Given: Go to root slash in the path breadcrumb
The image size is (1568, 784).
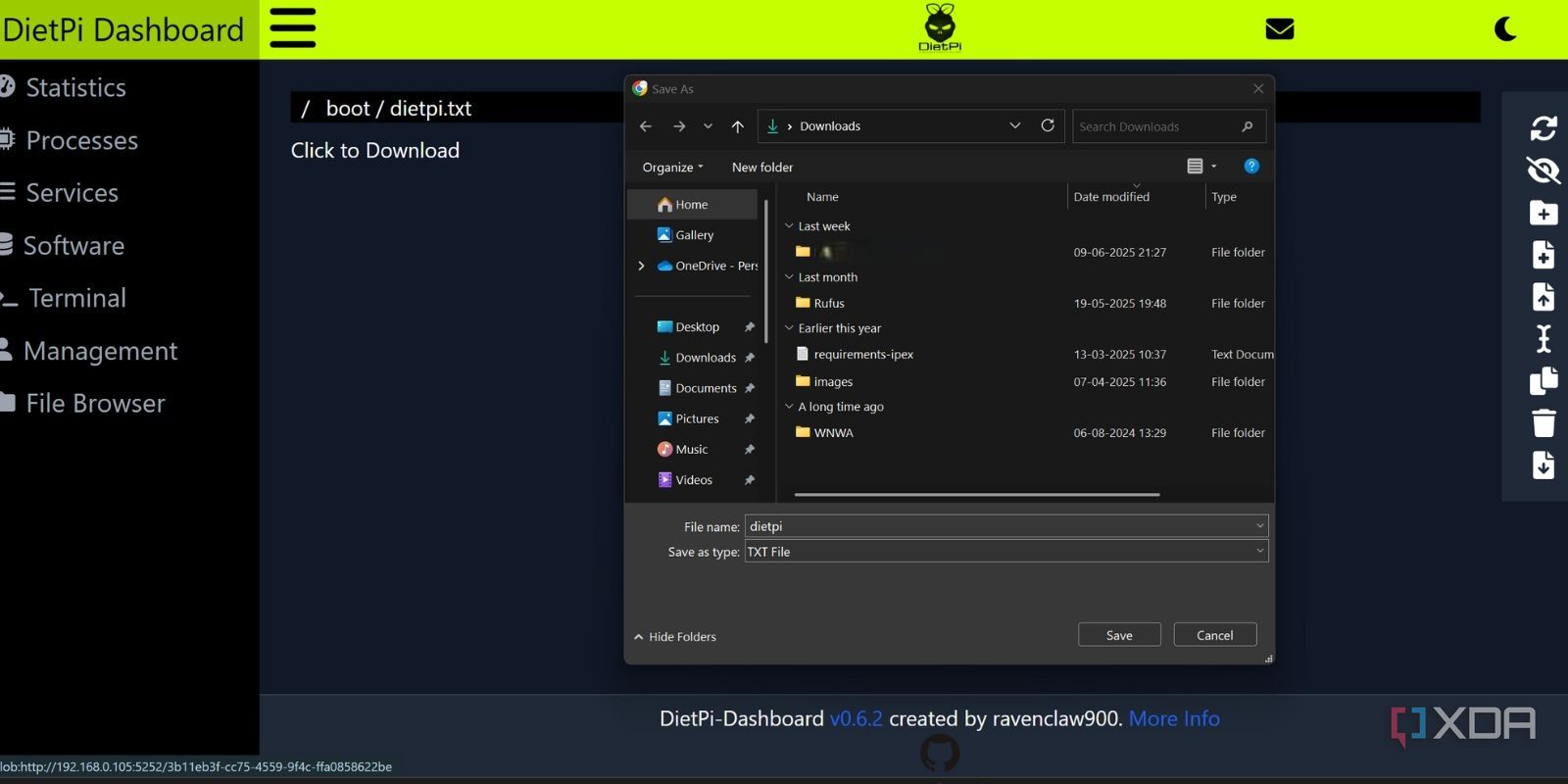Looking at the screenshot, I should 305,108.
